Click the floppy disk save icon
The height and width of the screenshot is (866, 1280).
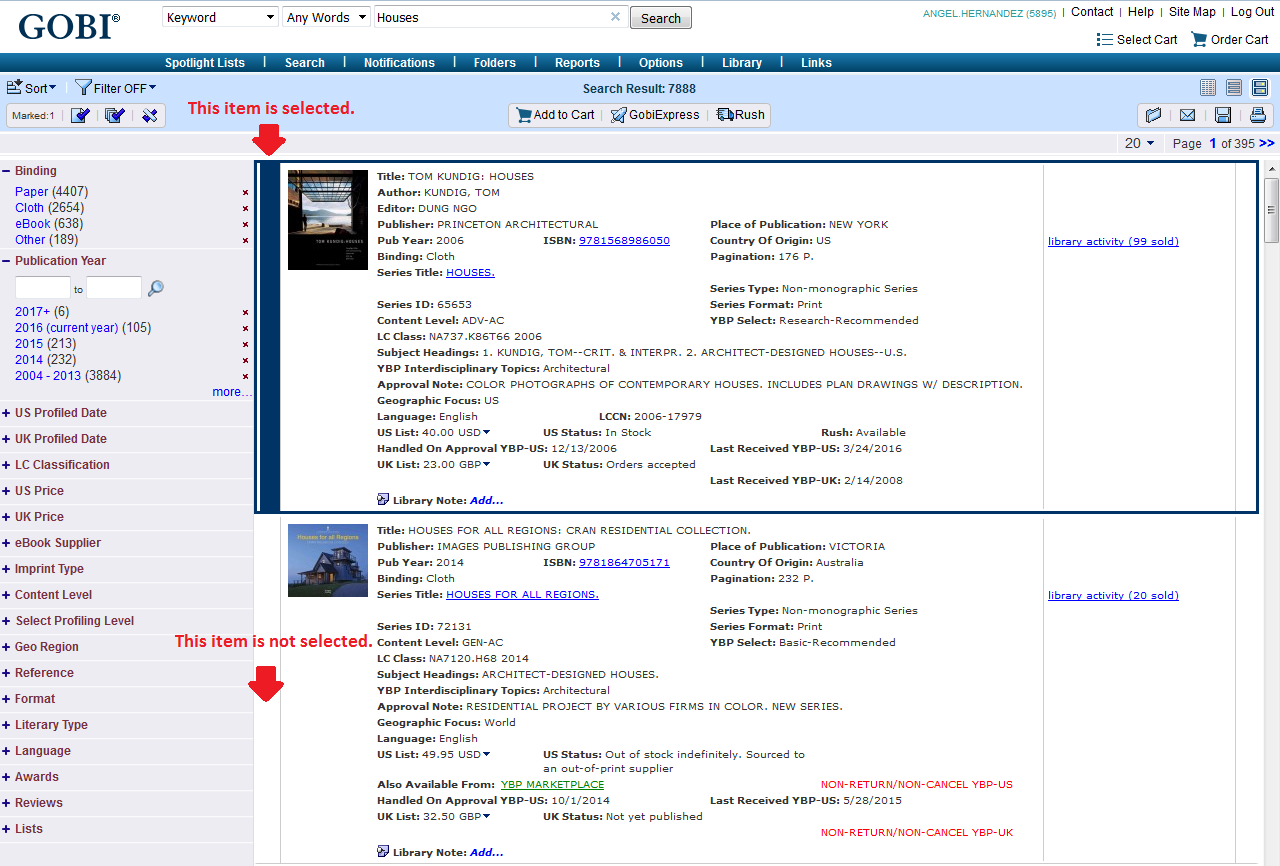tap(1222, 115)
